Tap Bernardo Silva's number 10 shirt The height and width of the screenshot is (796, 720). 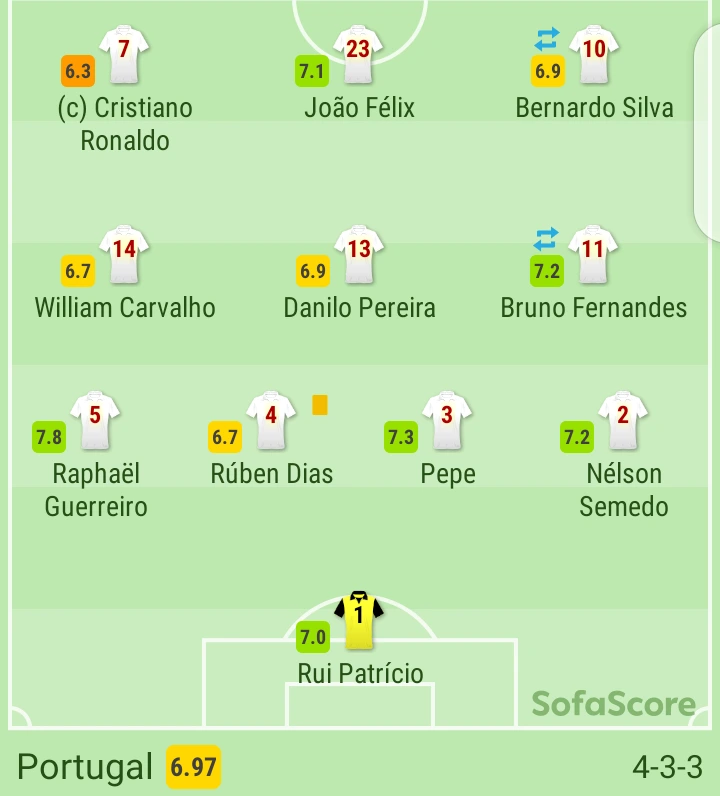594,55
